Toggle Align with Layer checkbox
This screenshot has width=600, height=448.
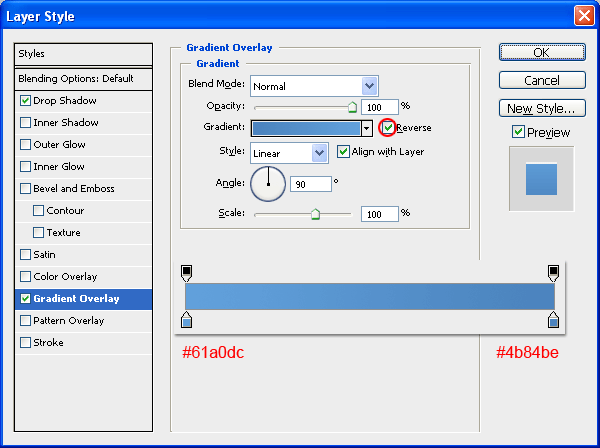coord(343,152)
